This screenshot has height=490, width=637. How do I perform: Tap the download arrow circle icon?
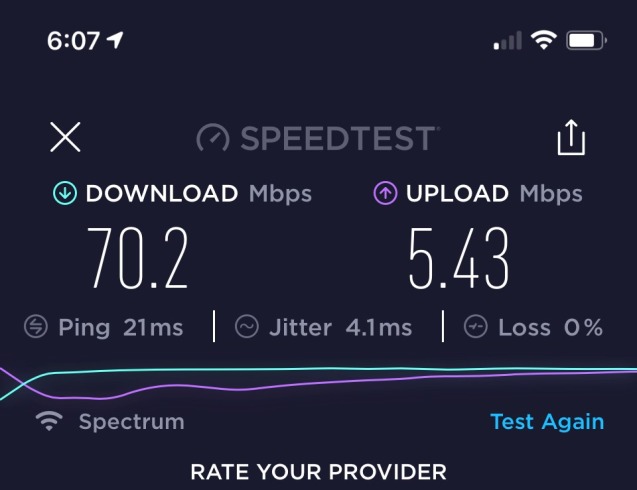[x=65, y=193]
